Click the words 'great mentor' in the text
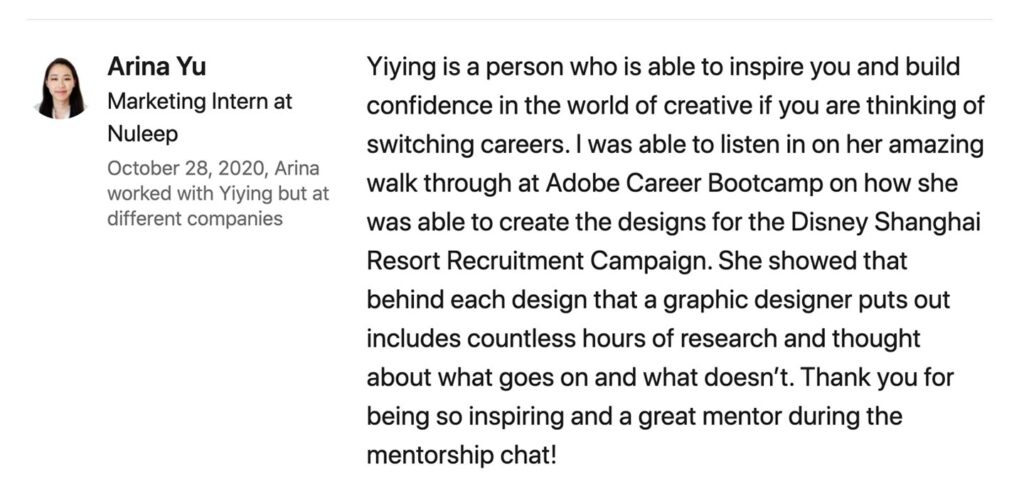The image size is (1024, 491). (x=710, y=417)
